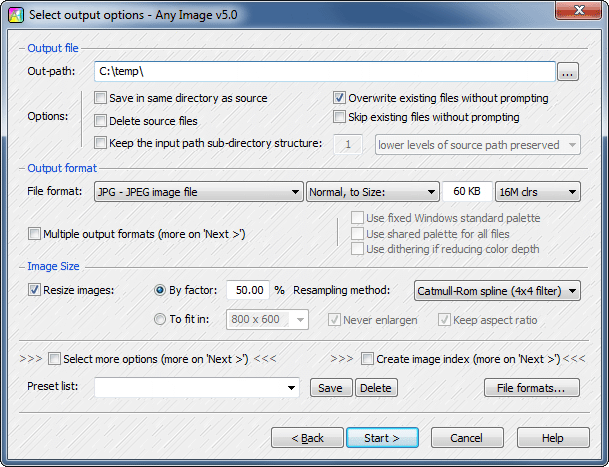Check Select more options checkbox
The height and width of the screenshot is (467, 609).
[54, 359]
